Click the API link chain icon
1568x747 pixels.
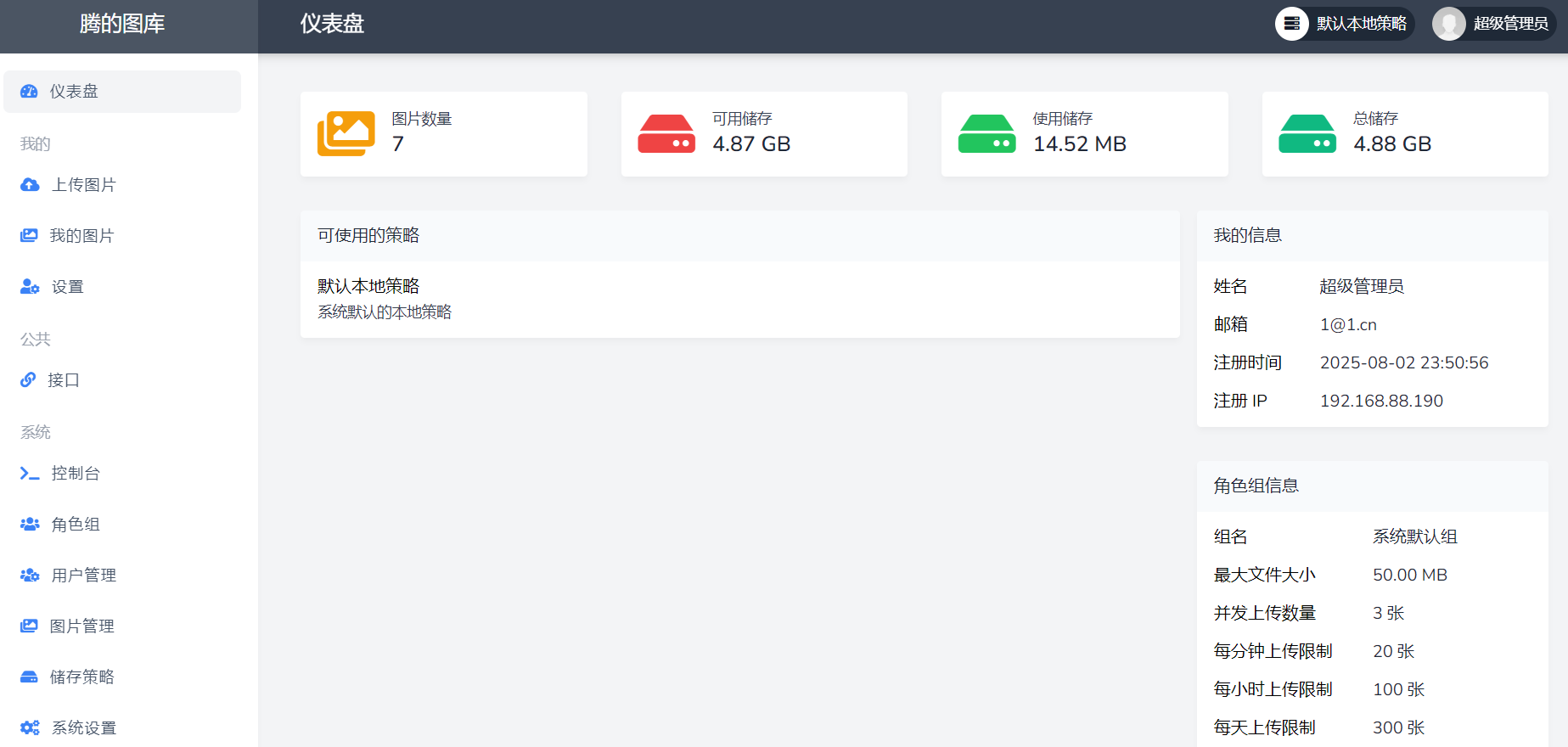(x=28, y=380)
